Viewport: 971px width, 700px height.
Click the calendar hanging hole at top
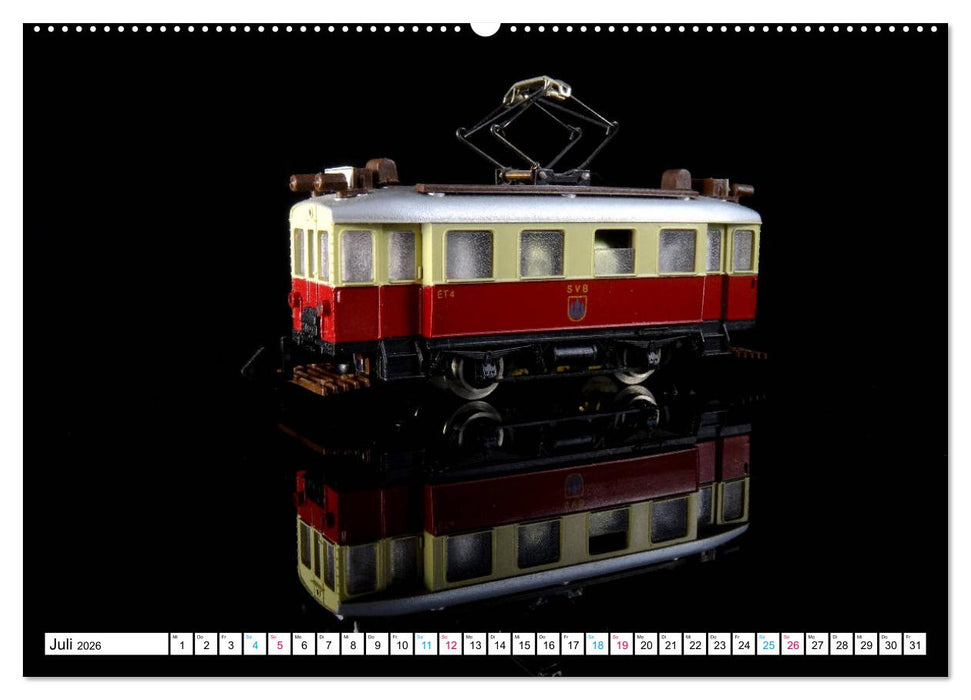pyautogui.click(x=485, y=27)
